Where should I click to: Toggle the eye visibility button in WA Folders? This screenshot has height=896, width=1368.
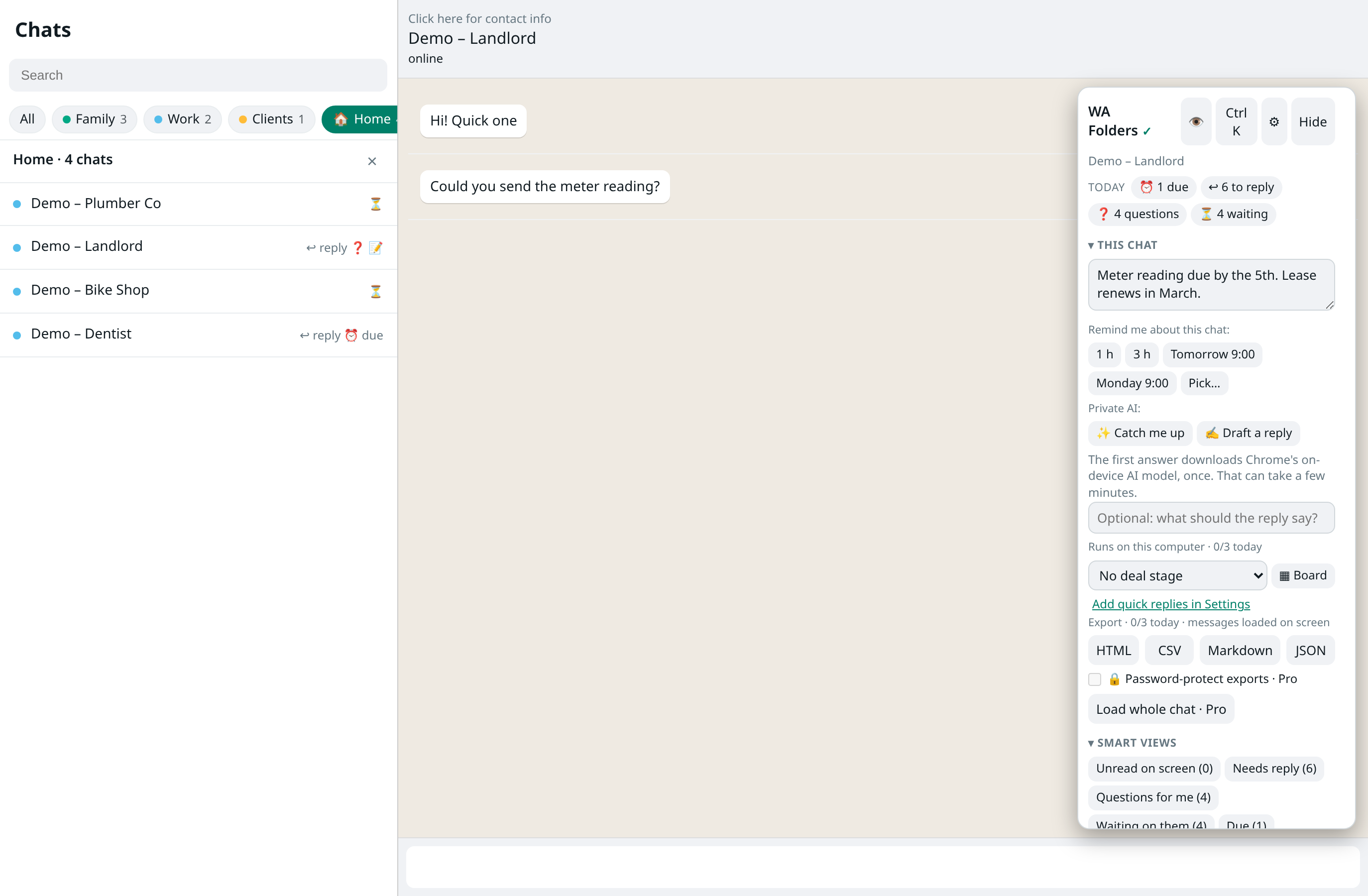[1196, 121]
